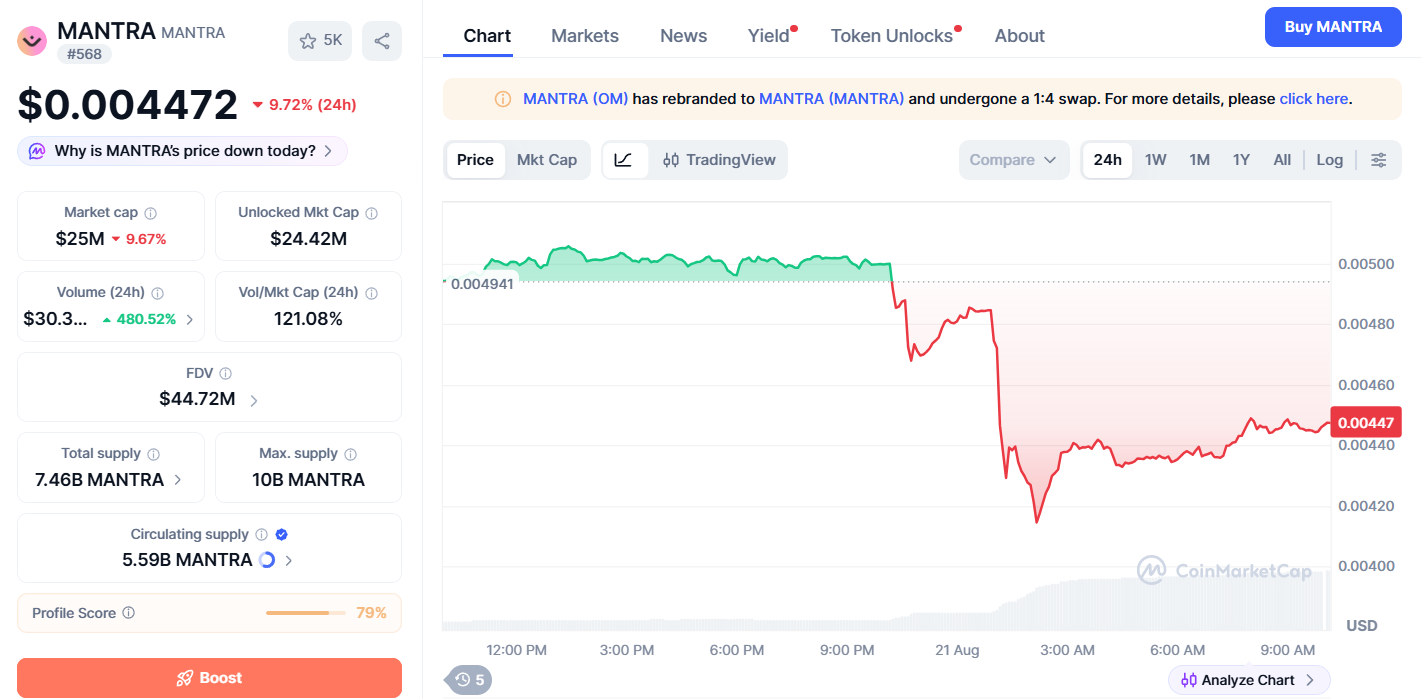Click the Circulating supply info icon

pos(262,535)
